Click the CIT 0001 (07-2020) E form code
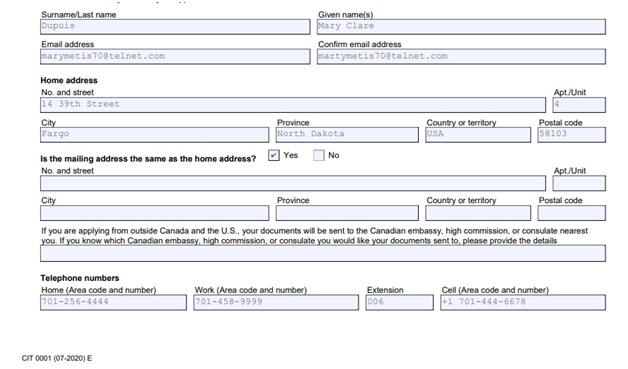 (x=56, y=358)
